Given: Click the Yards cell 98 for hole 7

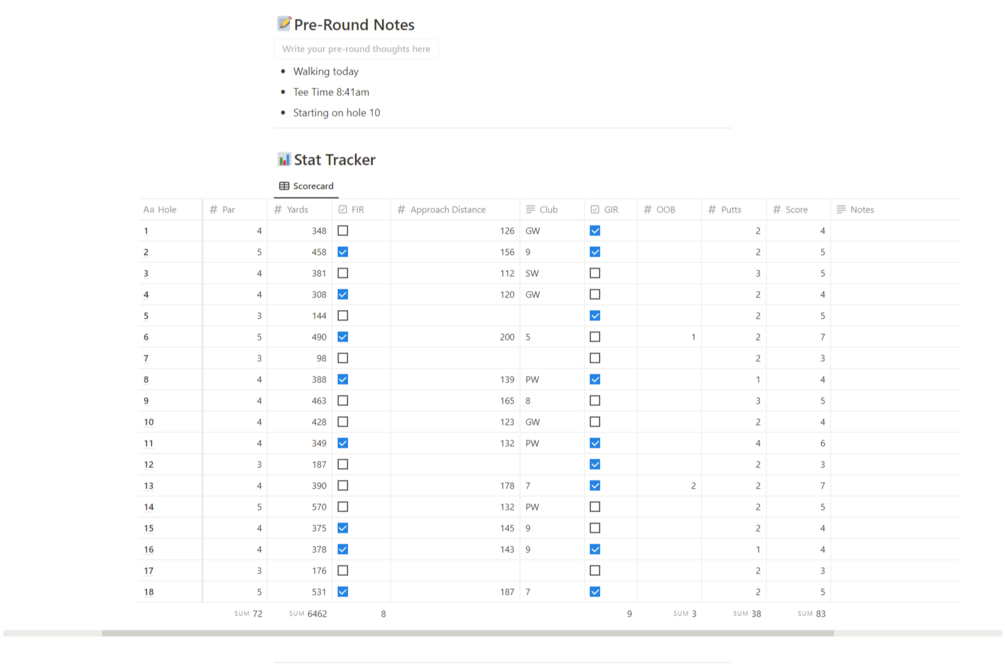Looking at the screenshot, I should tap(299, 358).
